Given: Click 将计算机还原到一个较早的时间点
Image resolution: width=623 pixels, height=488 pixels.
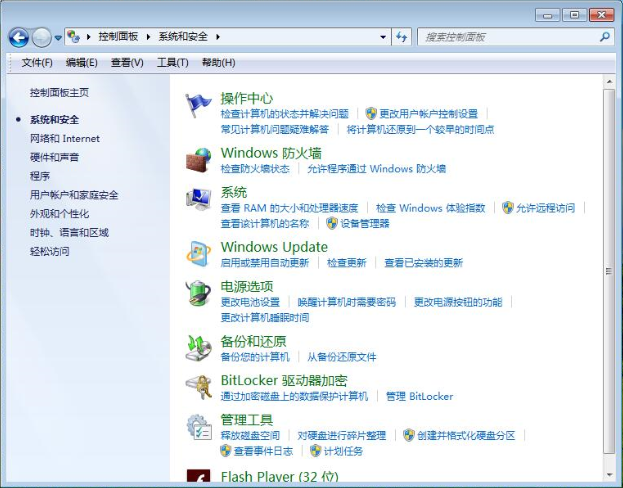Looking at the screenshot, I should (x=420, y=129).
